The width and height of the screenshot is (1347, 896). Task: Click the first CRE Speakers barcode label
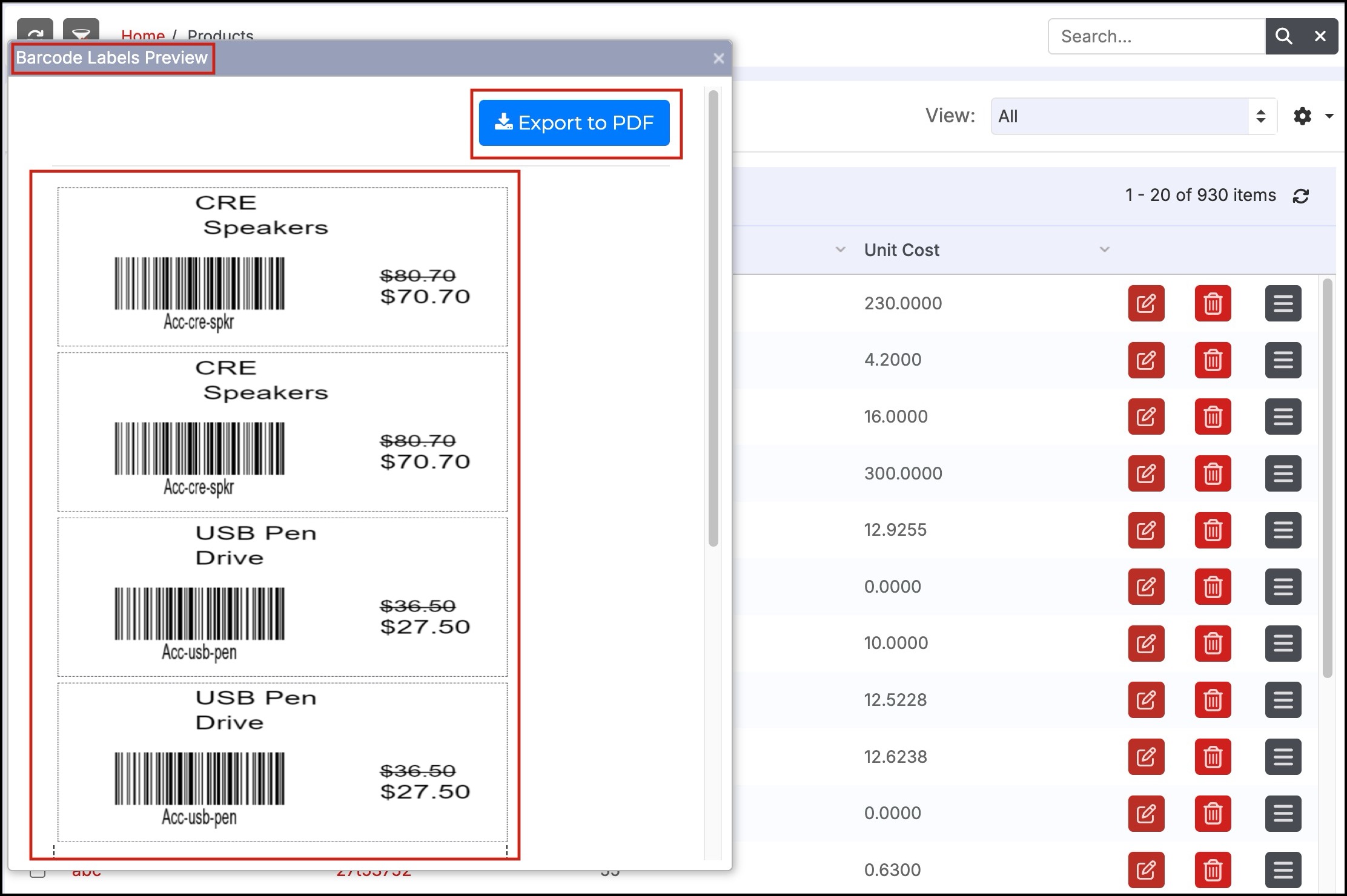282,266
